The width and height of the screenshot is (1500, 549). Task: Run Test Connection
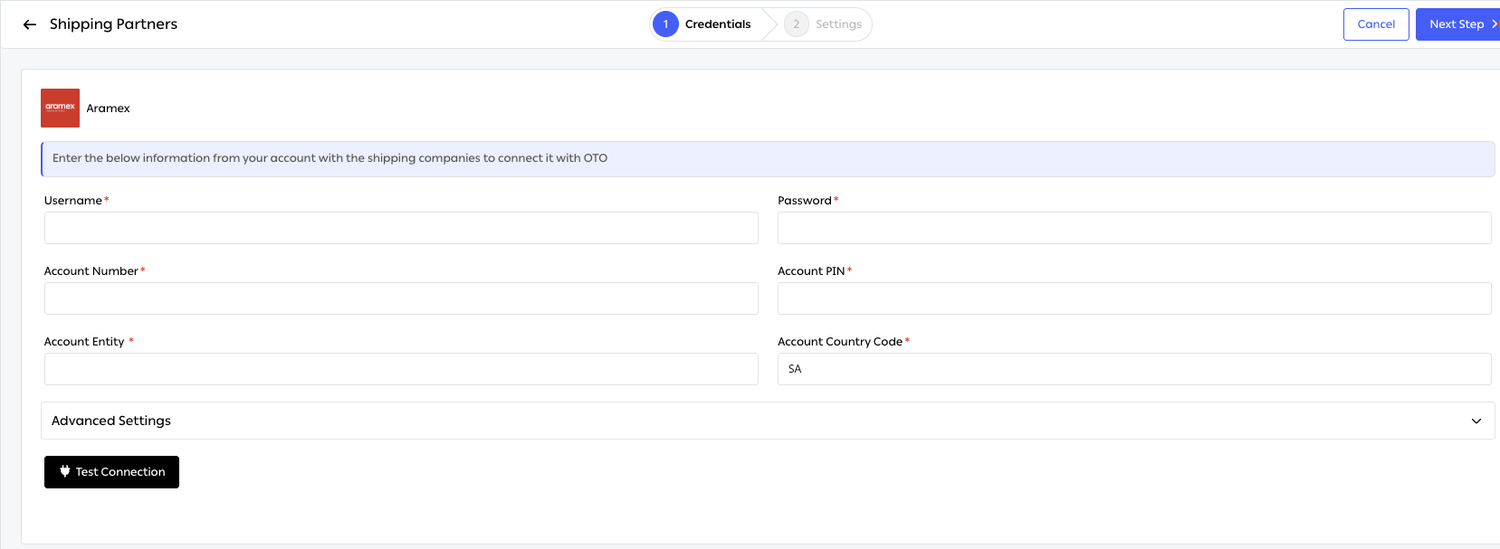(111, 472)
